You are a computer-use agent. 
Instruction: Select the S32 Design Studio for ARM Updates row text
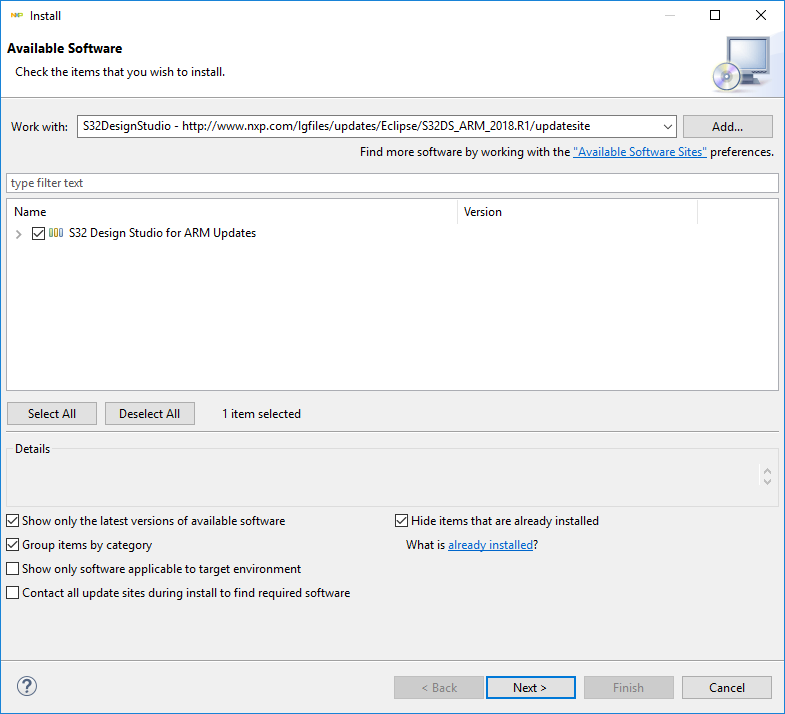tap(162, 233)
